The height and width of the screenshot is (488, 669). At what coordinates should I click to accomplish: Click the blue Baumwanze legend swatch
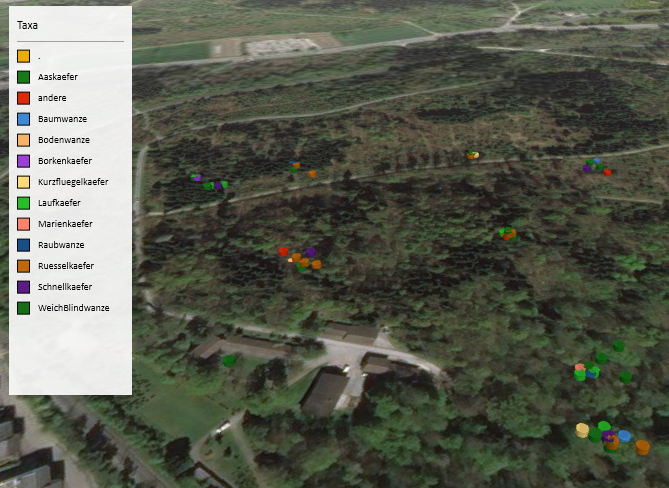[x=23, y=119]
